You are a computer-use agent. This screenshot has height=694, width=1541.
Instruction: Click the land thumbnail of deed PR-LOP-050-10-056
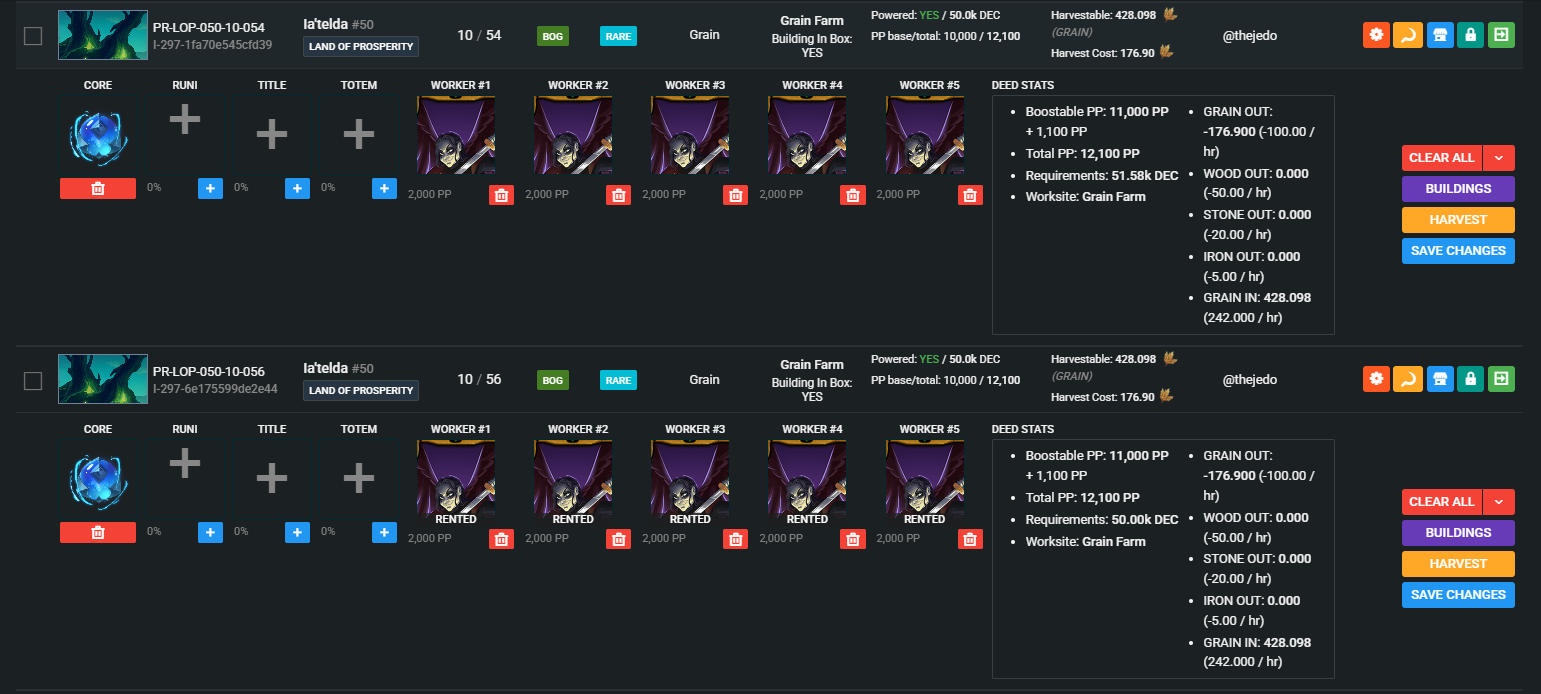point(103,379)
